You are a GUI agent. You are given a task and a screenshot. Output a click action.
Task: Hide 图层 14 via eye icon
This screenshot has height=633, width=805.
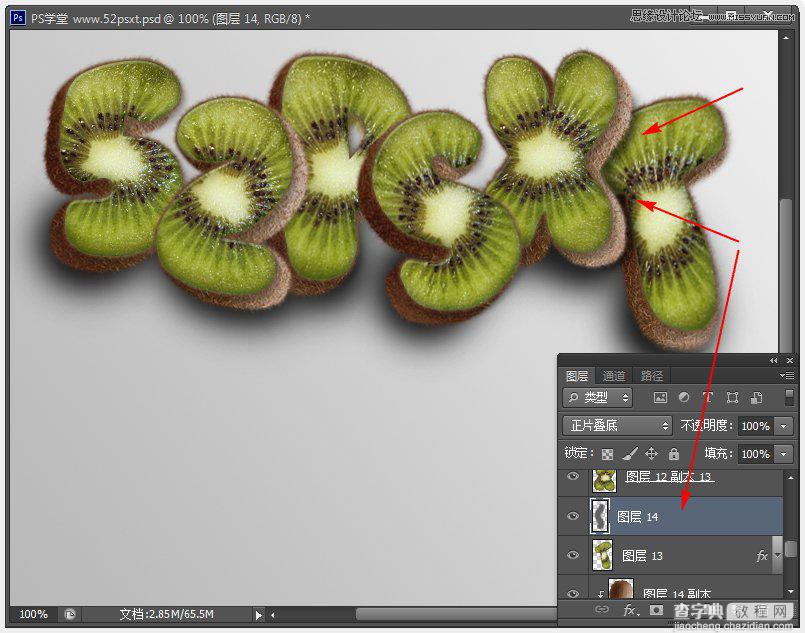click(573, 516)
